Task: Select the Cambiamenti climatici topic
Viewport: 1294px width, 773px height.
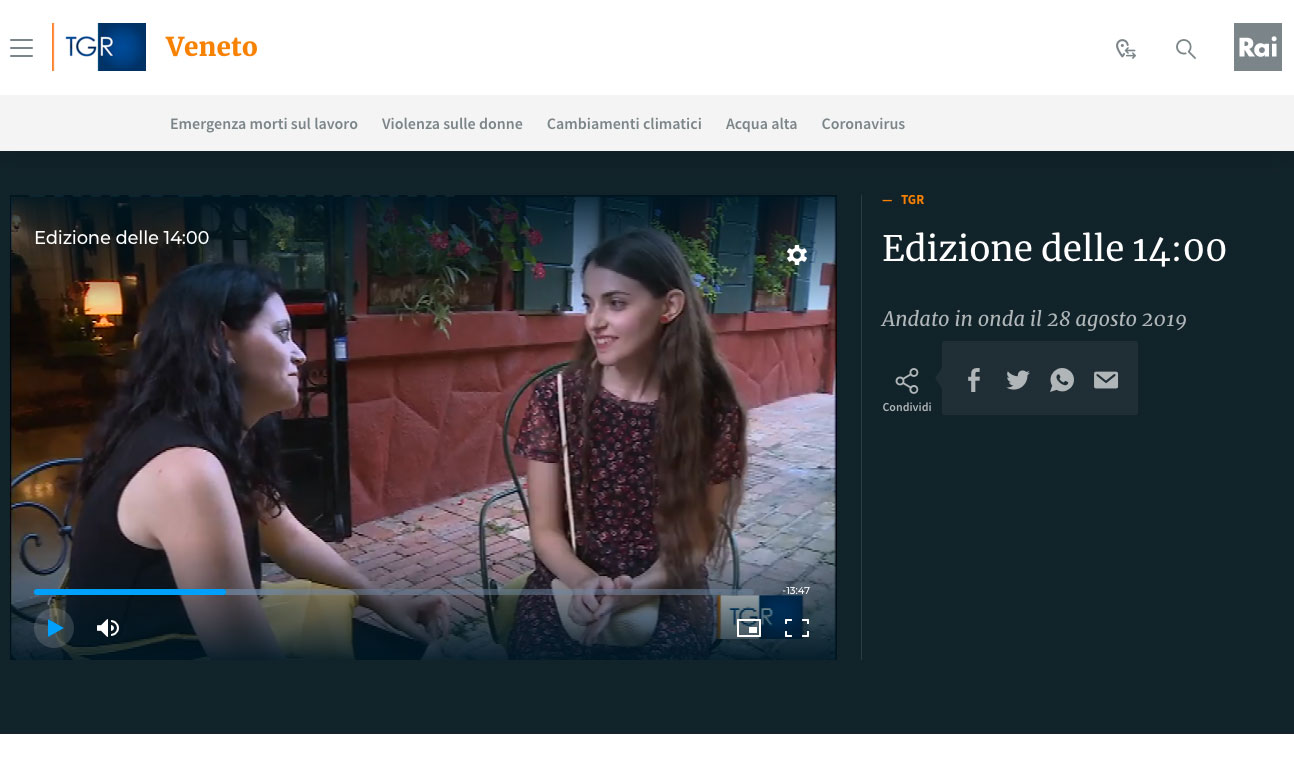Action: [x=624, y=124]
